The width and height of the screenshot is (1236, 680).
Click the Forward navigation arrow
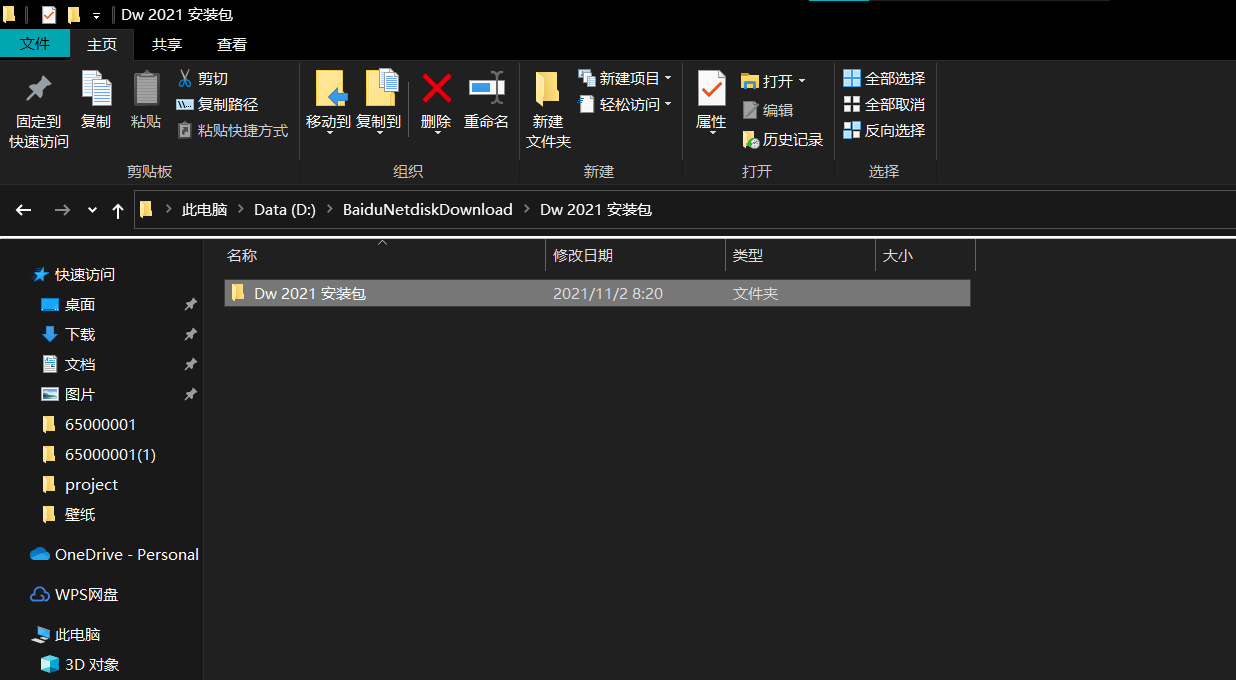[62, 210]
